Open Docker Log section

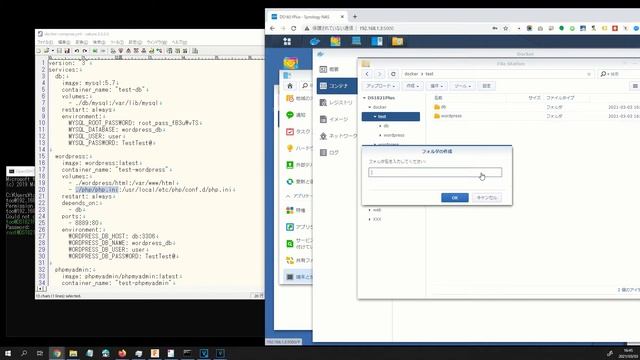click(x=337, y=153)
